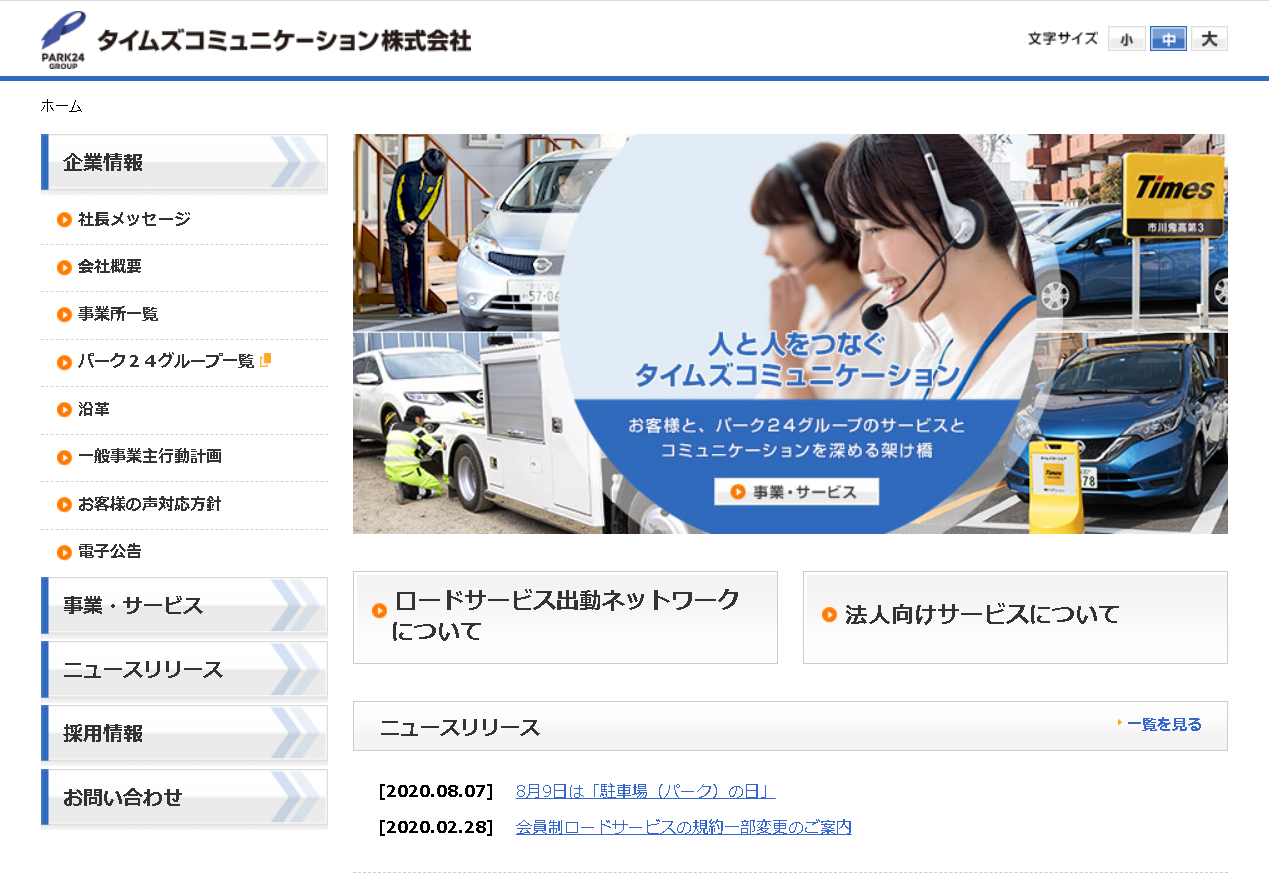The height and width of the screenshot is (895, 1269).
Task: Open パーク24グループ一覧 link
Action: [x=166, y=361]
